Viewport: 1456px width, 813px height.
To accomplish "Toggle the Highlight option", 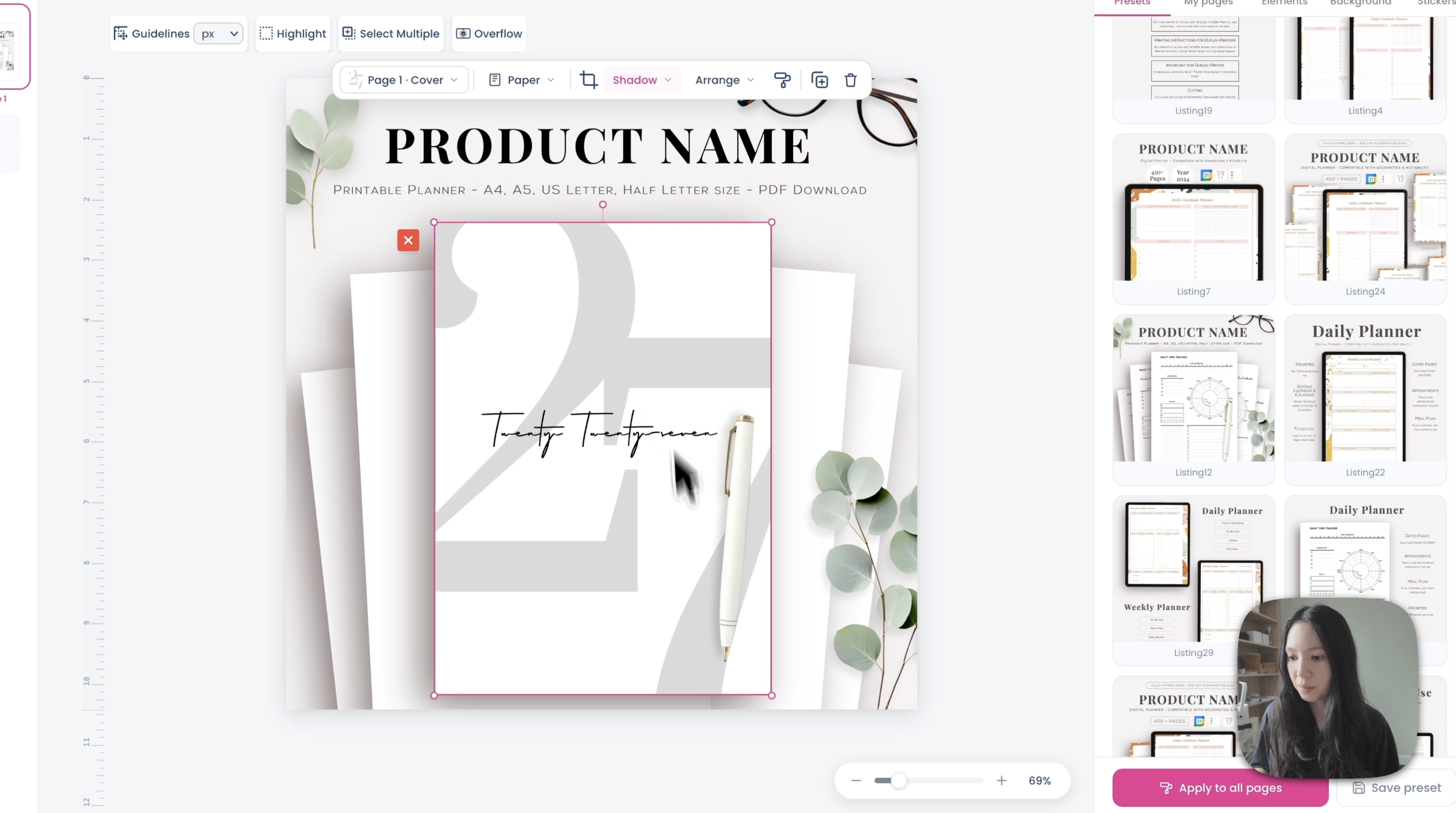I will click(293, 33).
